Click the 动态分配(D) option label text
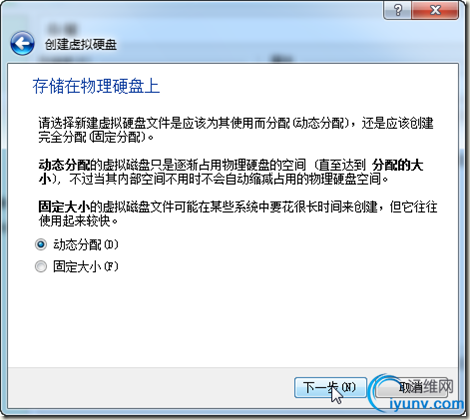This screenshot has width=470, height=420. 86,245
